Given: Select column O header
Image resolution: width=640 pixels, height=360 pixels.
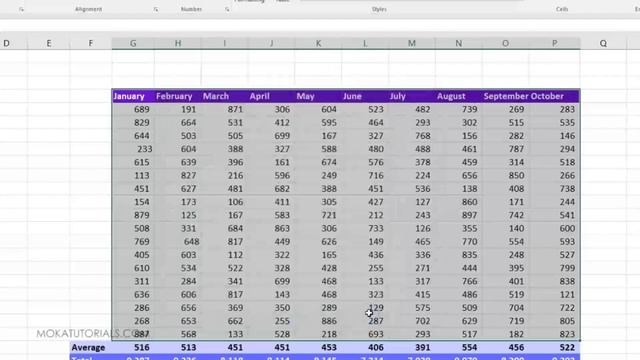Looking at the screenshot, I should pyautogui.click(x=505, y=43).
